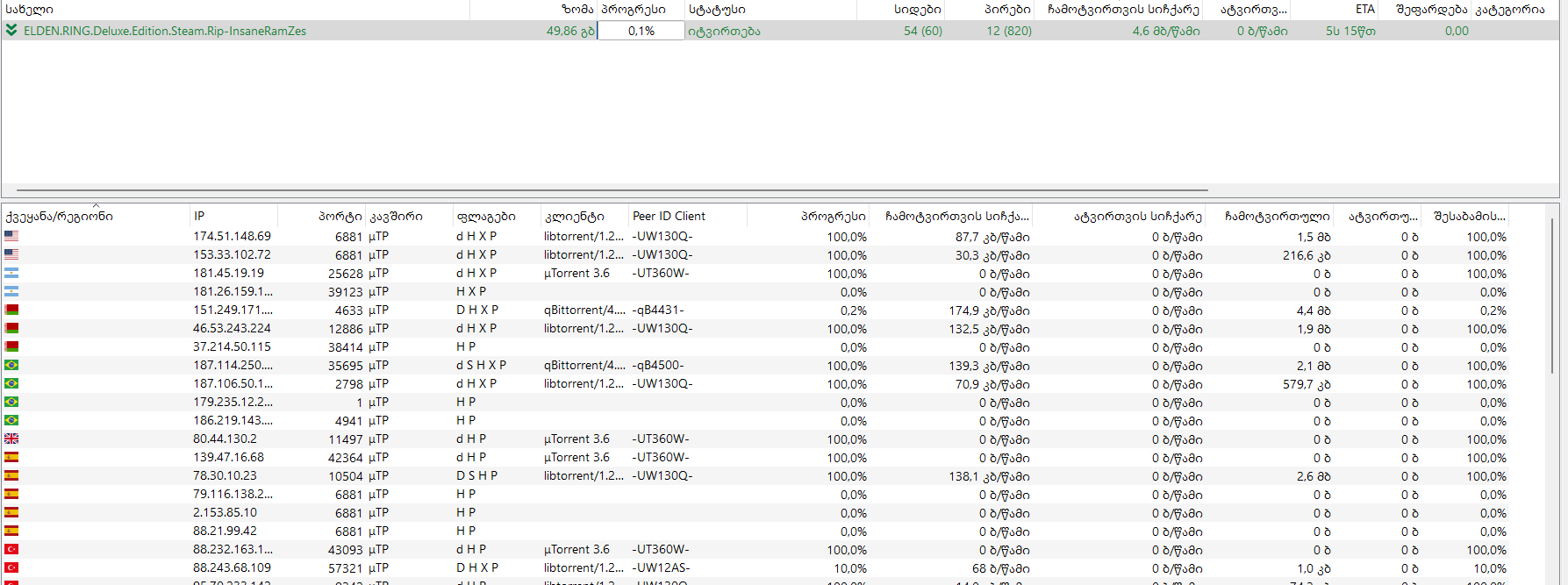Click port 25628 in the peers list

tap(346, 273)
